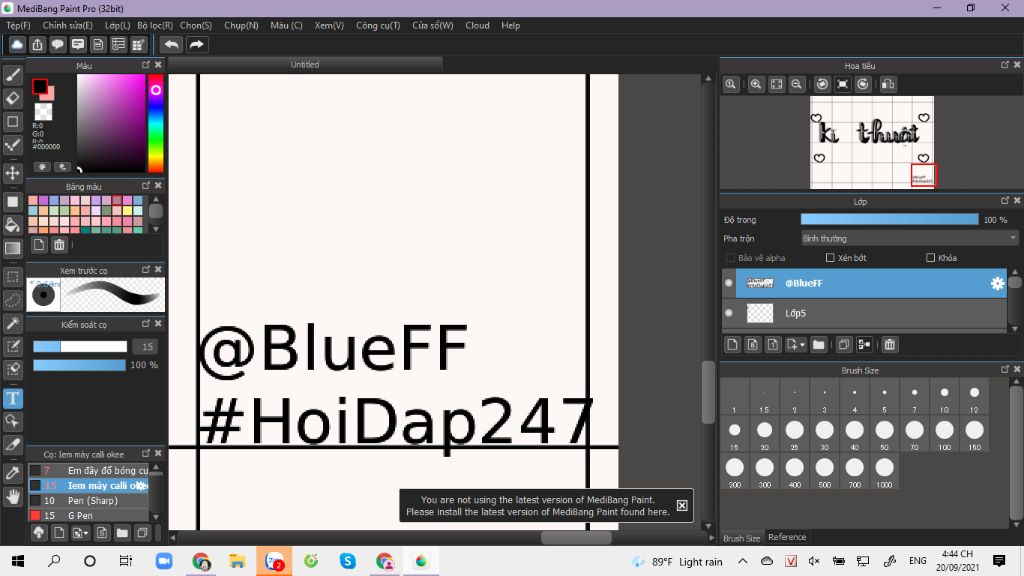Click the Redo arrow
The height and width of the screenshot is (576, 1024).
coord(196,44)
